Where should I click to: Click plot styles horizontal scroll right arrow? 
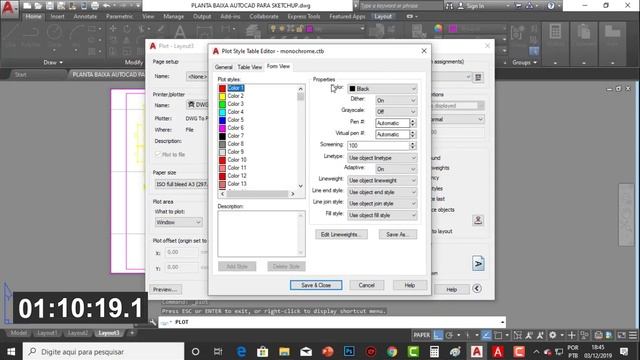[293, 194]
